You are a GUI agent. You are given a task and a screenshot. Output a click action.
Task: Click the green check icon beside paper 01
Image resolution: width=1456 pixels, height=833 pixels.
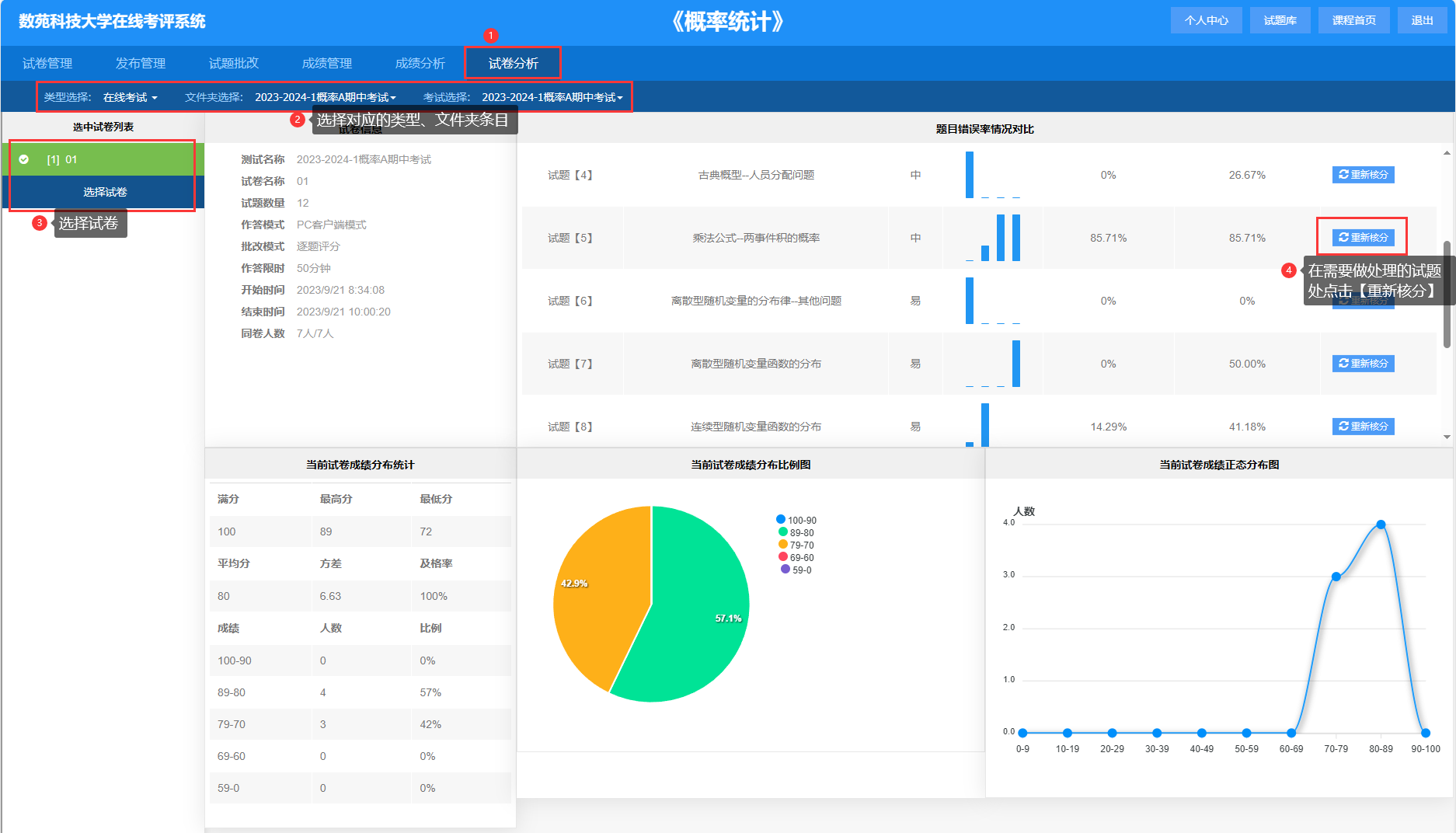pyautogui.click(x=24, y=159)
